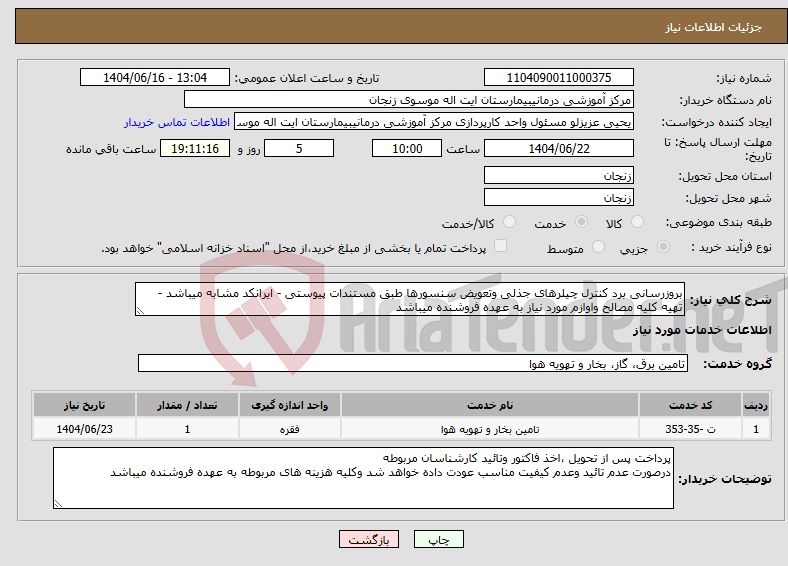Click the quantity cell showing 1
This screenshot has width=788, height=566.
coord(187,429)
